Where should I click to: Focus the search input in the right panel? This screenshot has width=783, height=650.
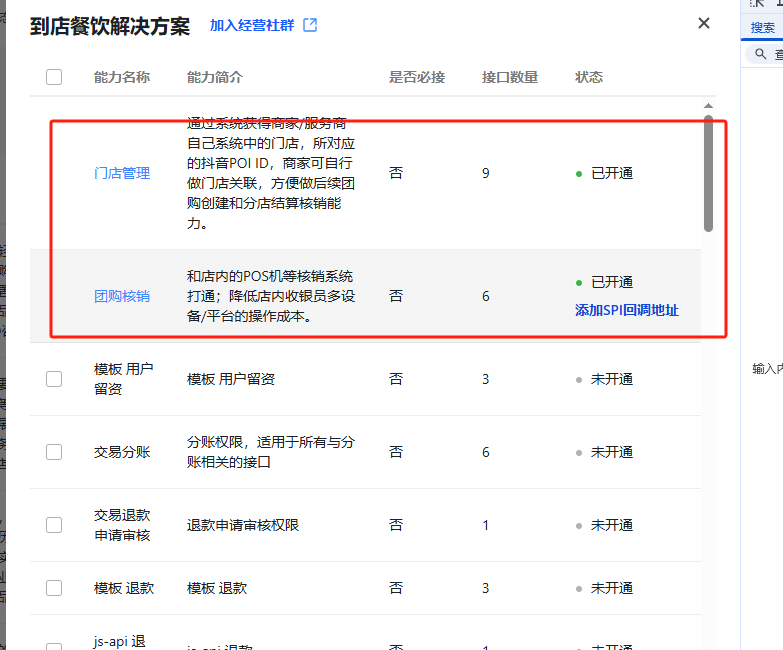click(x=776, y=54)
